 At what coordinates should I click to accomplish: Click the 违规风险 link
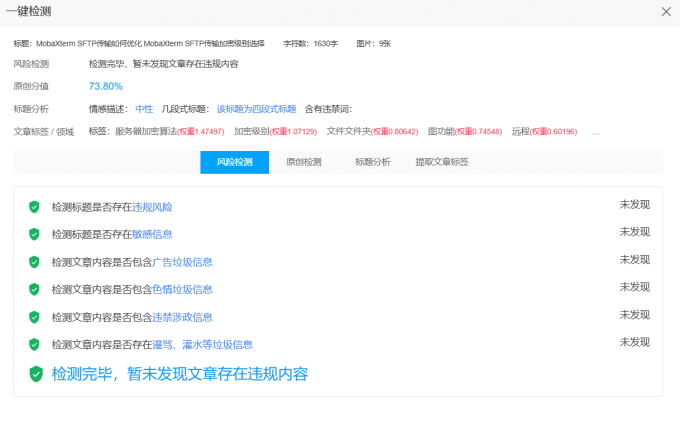(152, 207)
